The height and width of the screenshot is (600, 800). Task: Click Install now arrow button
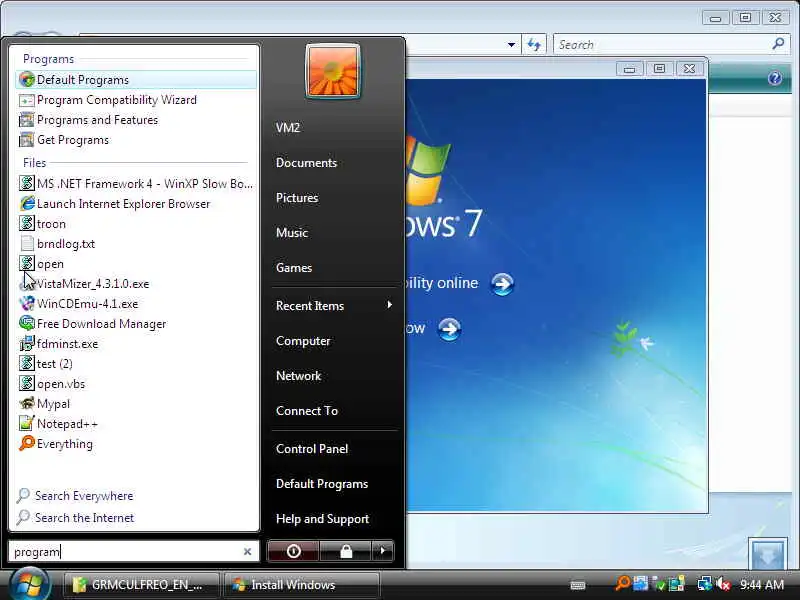449,330
